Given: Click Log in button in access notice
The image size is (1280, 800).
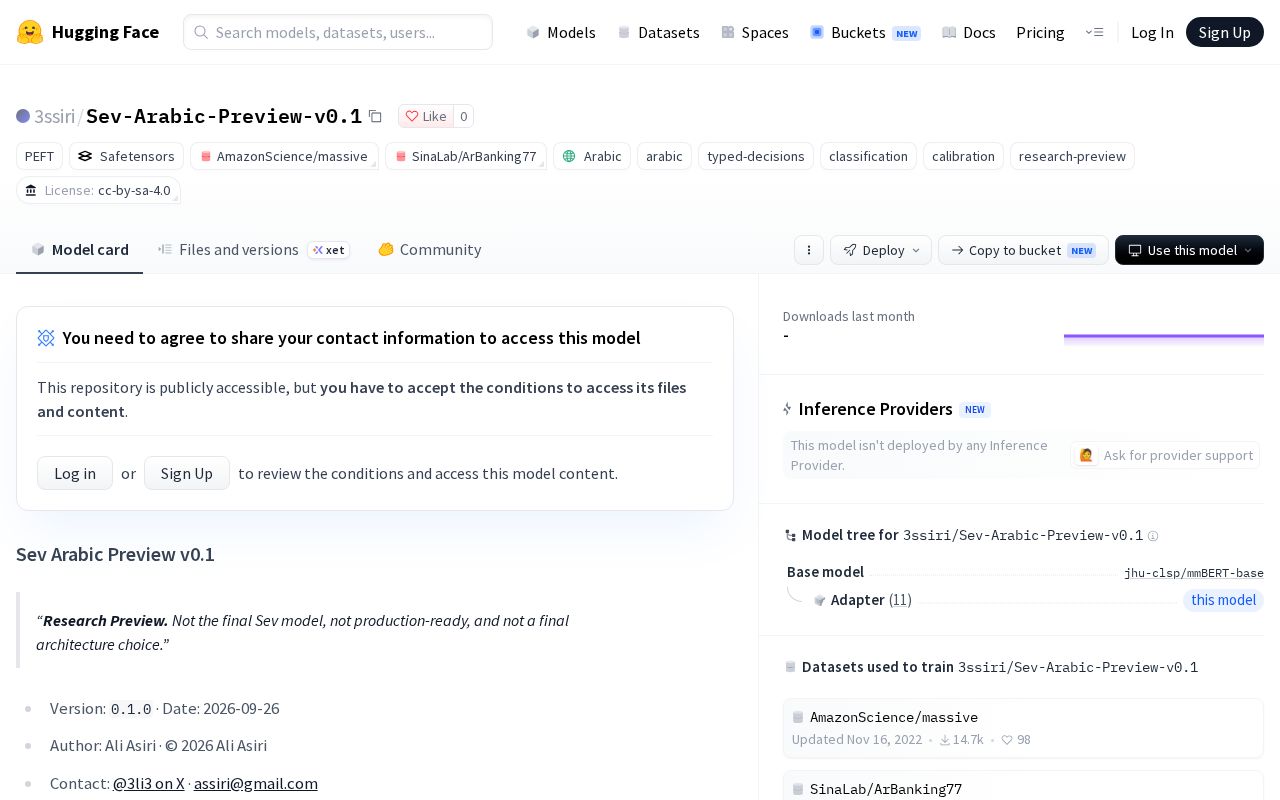Looking at the screenshot, I should [75, 473].
